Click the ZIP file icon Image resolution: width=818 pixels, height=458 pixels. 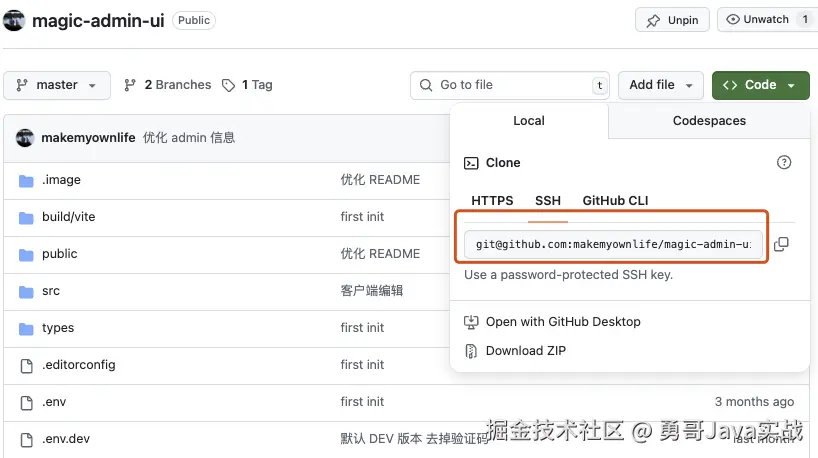(471, 351)
